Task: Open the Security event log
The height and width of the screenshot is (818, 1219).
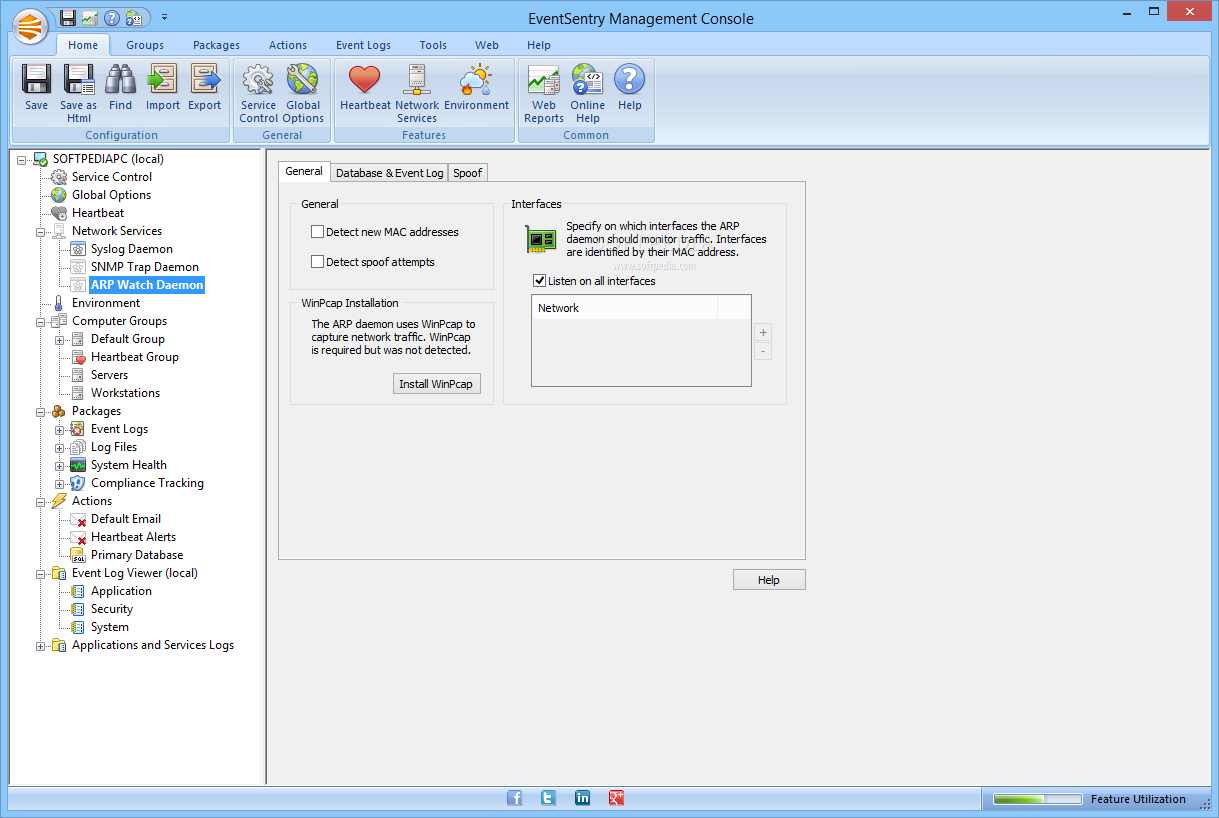Action: pos(112,609)
